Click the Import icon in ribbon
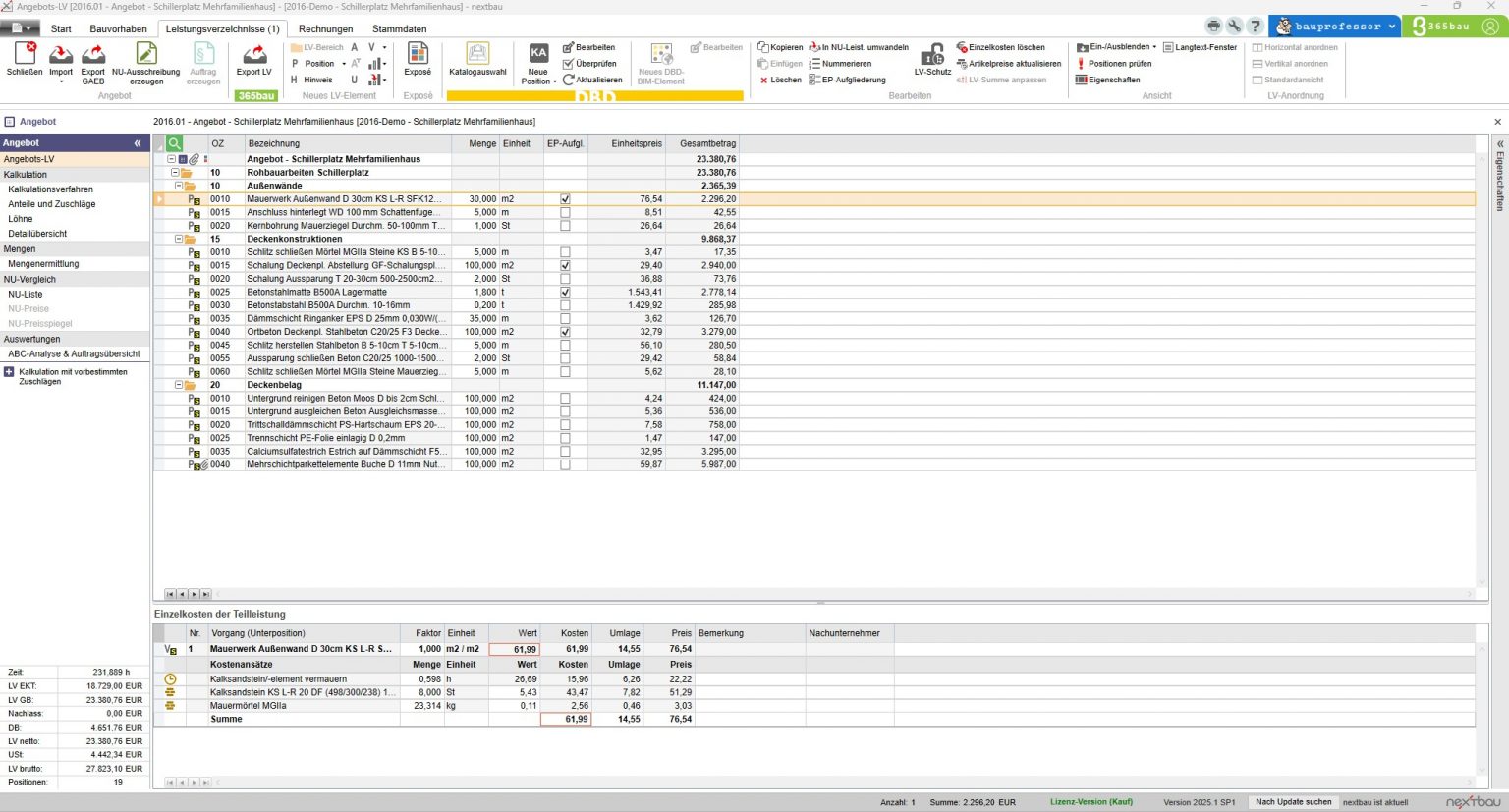 point(61,55)
